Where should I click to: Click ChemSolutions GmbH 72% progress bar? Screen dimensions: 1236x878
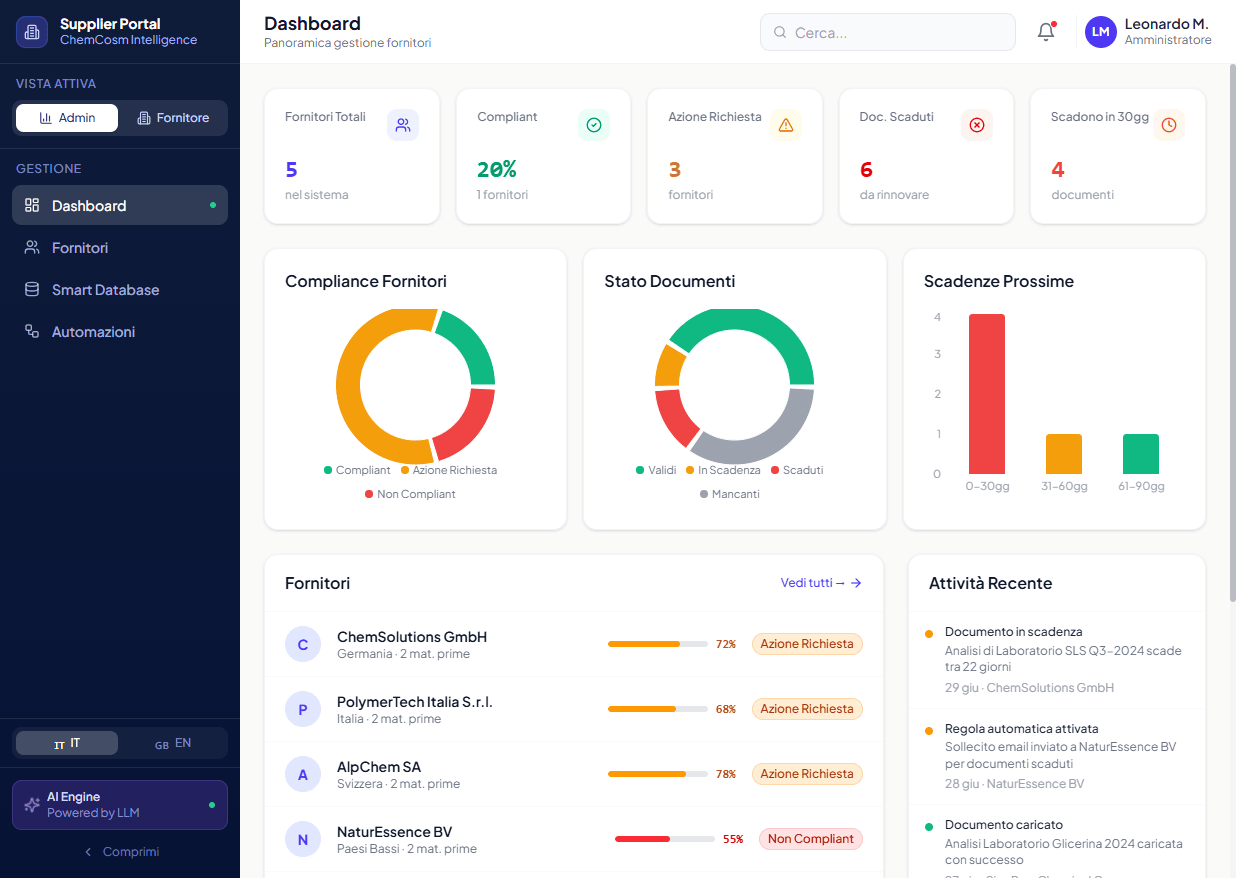point(658,644)
